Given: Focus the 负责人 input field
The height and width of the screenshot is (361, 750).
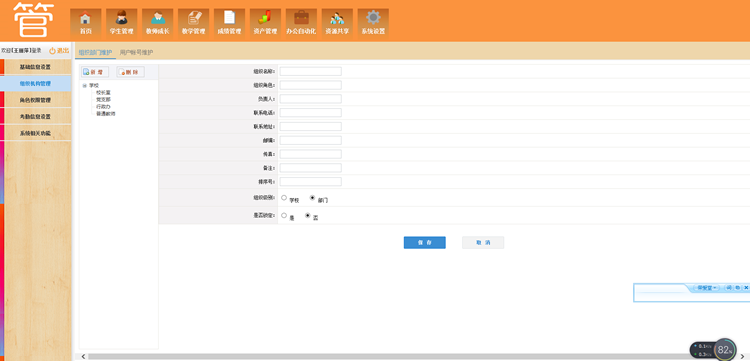Looking at the screenshot, I should pos(310,99).
